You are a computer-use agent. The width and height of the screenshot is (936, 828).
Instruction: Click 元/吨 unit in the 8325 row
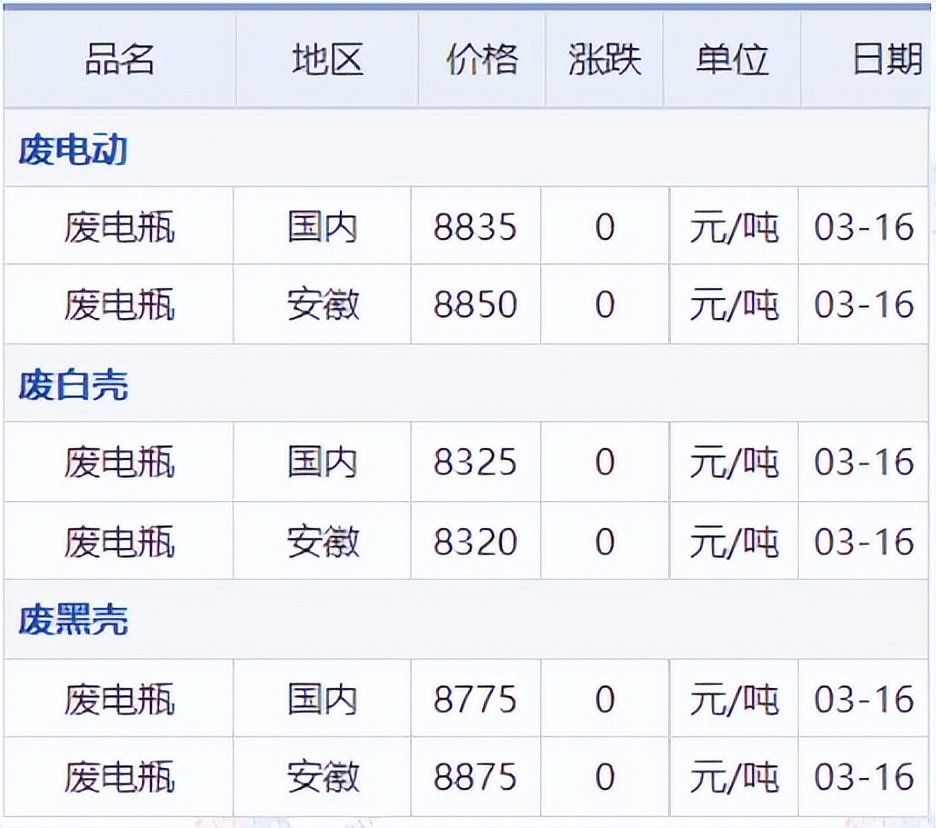(734, 462)
